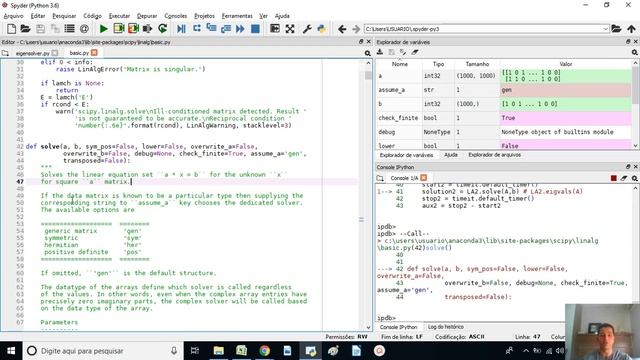Remove all variables eraser icon
The height and width of the screenshot is (360, 640).
(415, 52)
